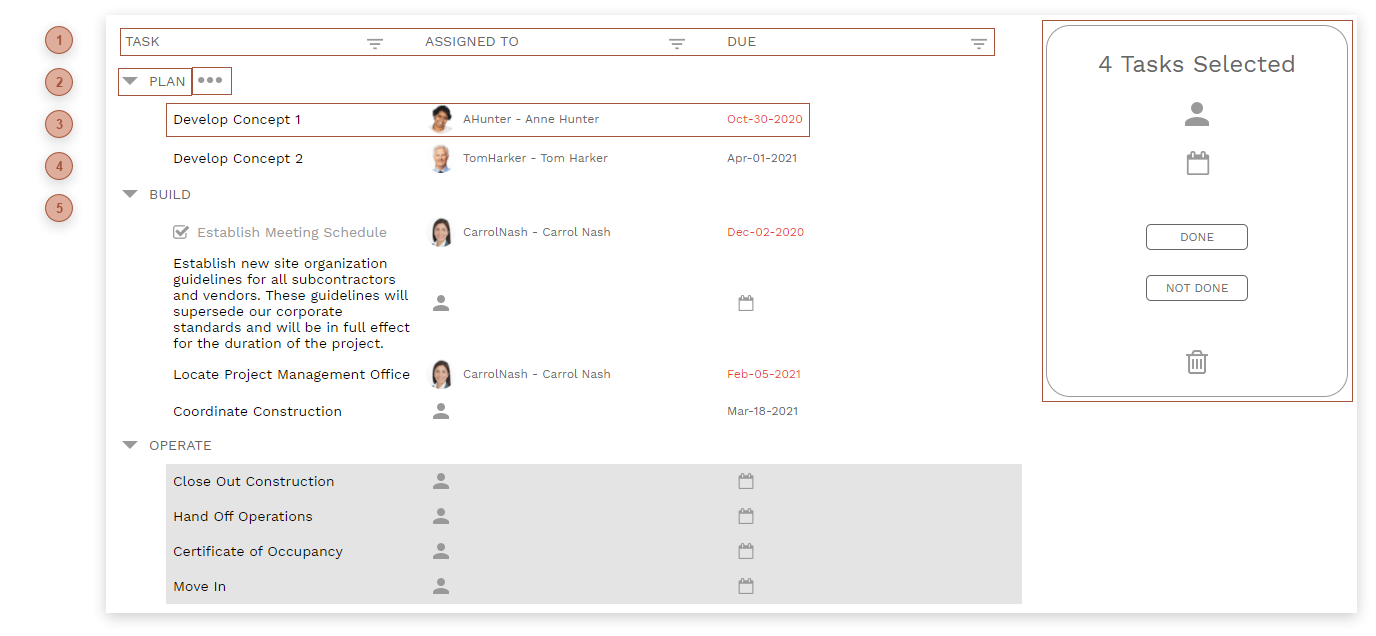The width and height of the screenshot is (1376, 636).
Task: Click the ellipsis options icon beside PLAN
Action: (x=211, y=80)
